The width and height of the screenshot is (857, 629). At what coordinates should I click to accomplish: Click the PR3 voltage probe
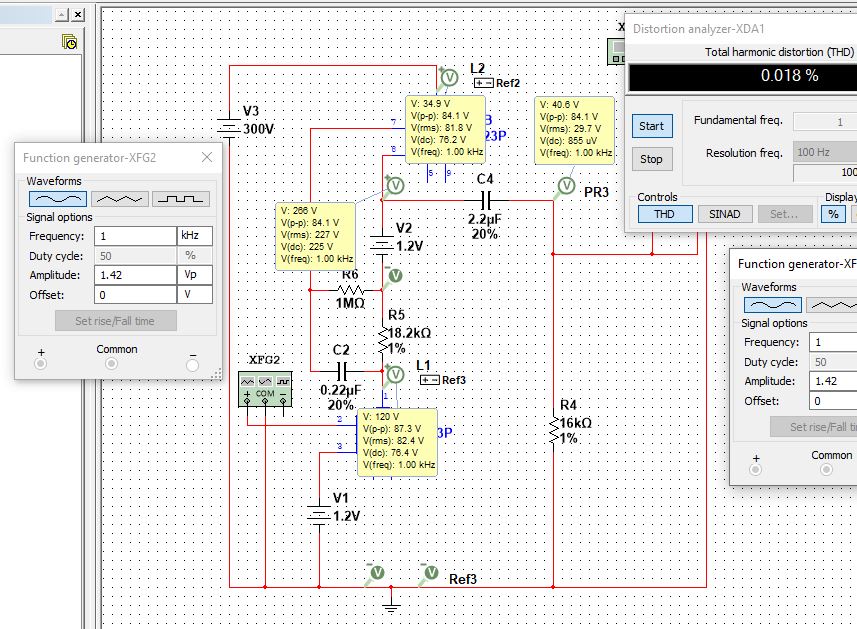tap(565, 187)
